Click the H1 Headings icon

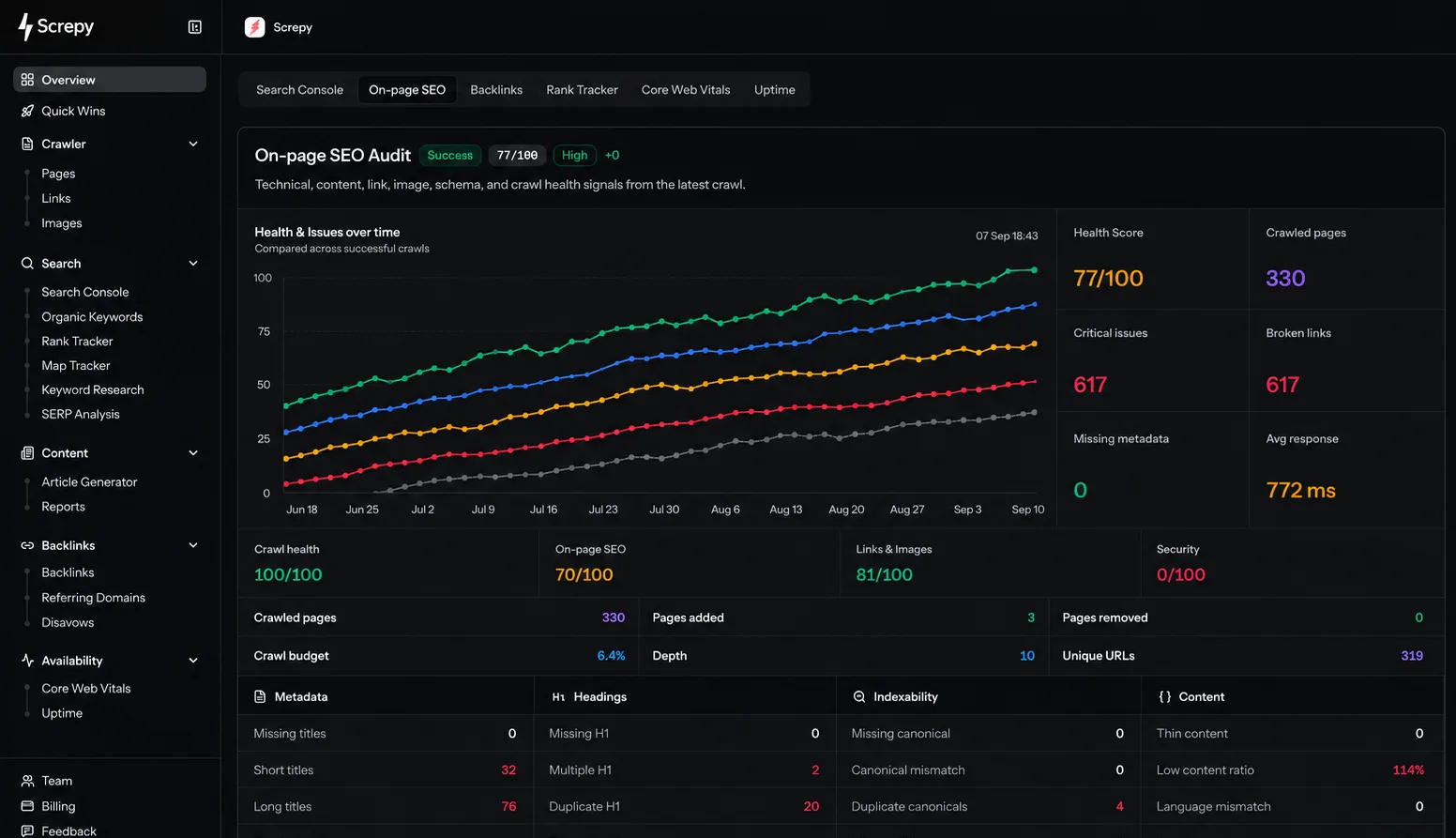[558, 697]
